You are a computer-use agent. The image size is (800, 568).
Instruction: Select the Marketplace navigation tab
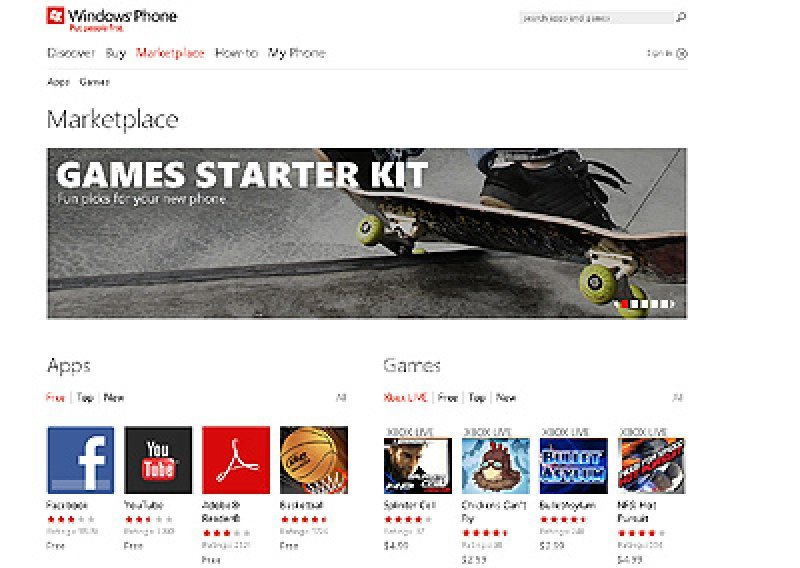point(170,53)
